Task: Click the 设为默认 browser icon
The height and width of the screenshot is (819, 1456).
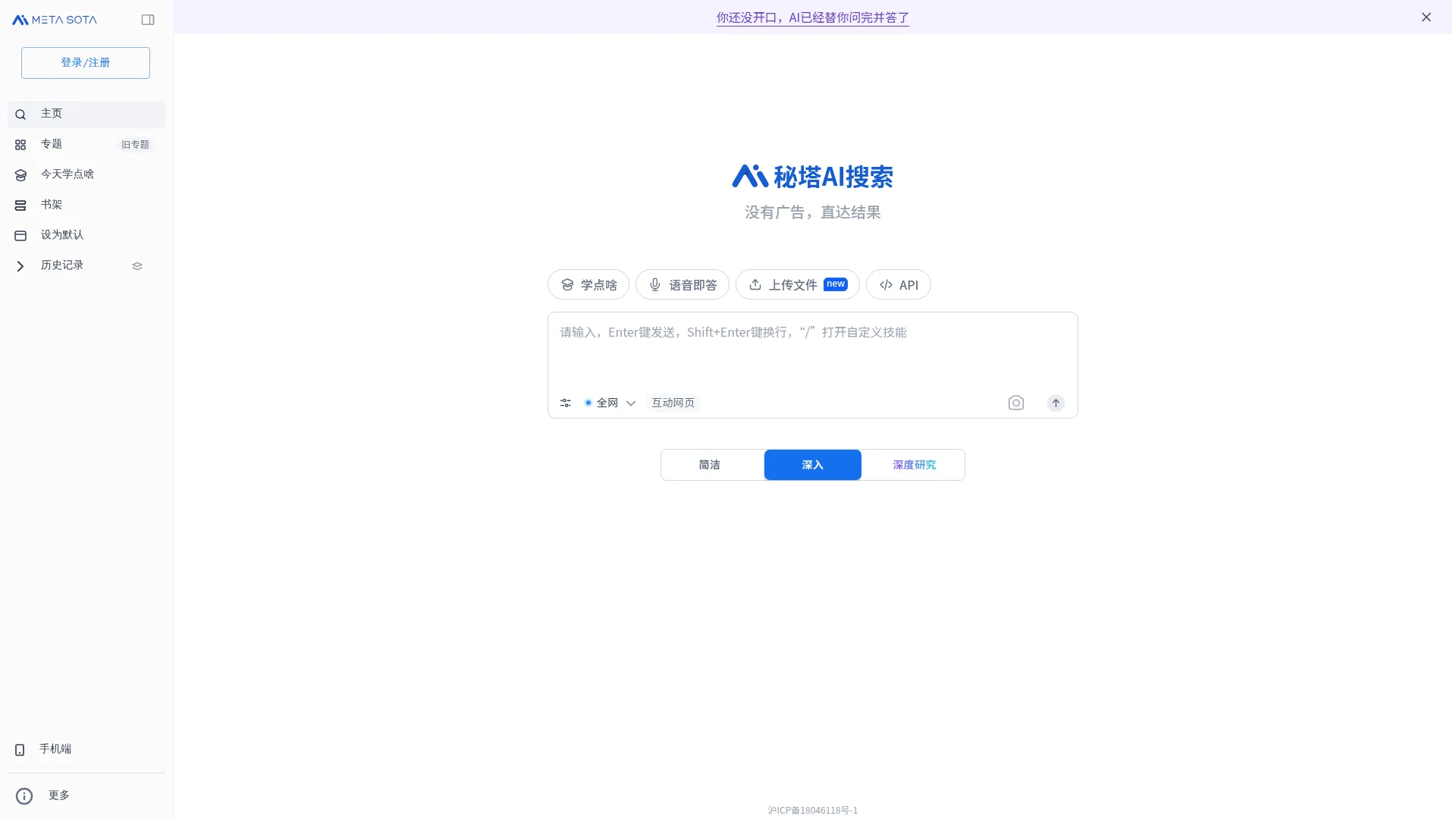Action: click(20, 235)
